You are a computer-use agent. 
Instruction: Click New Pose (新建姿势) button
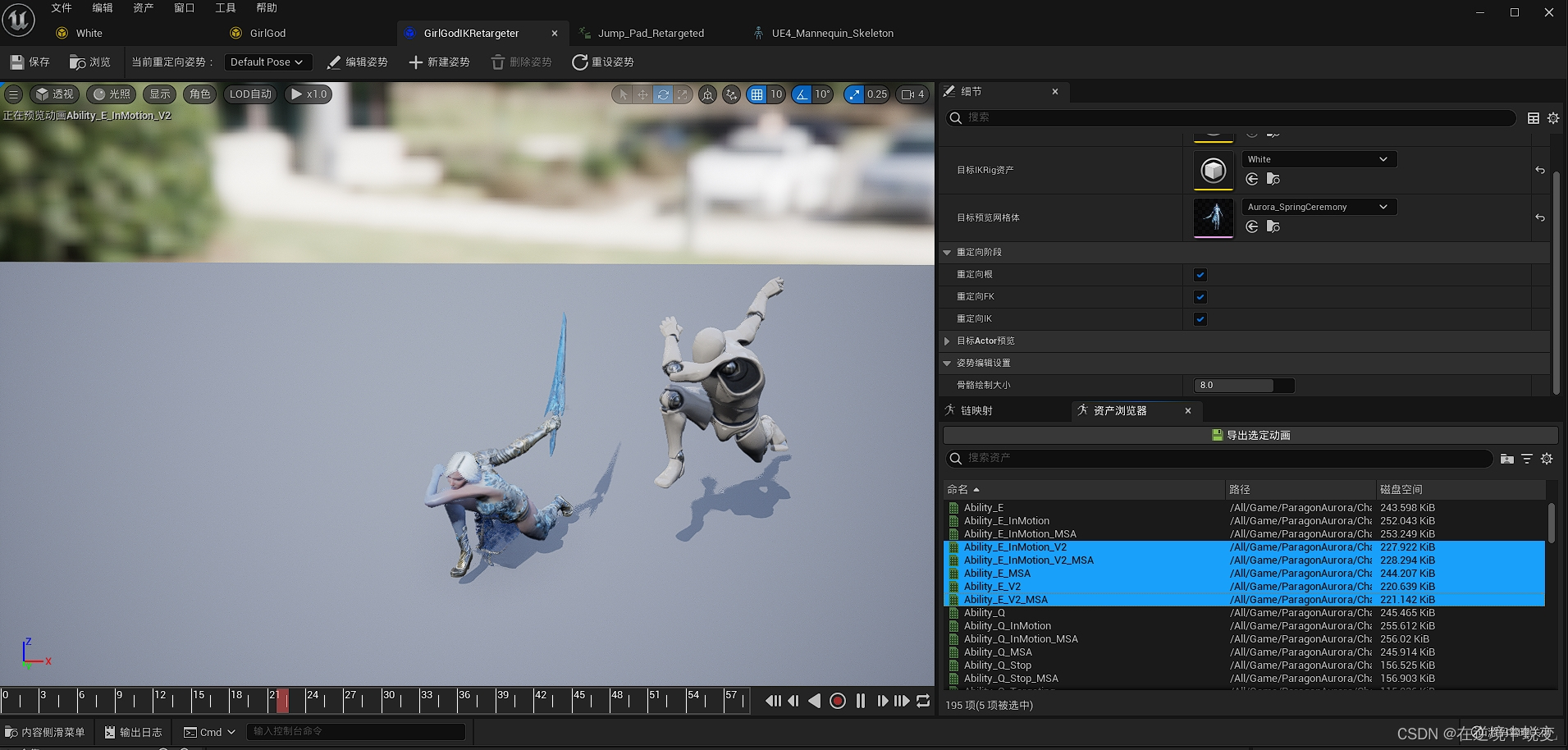point(439,62)
